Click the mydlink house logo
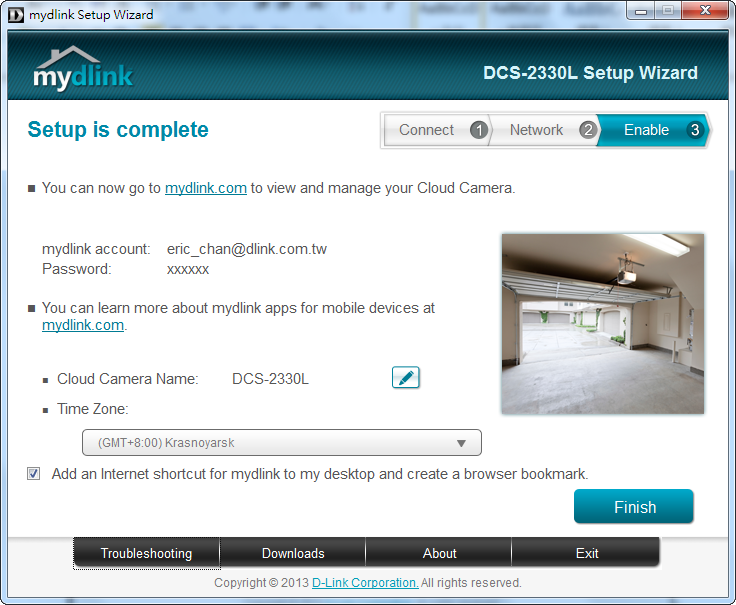 [x=83, y=69]
